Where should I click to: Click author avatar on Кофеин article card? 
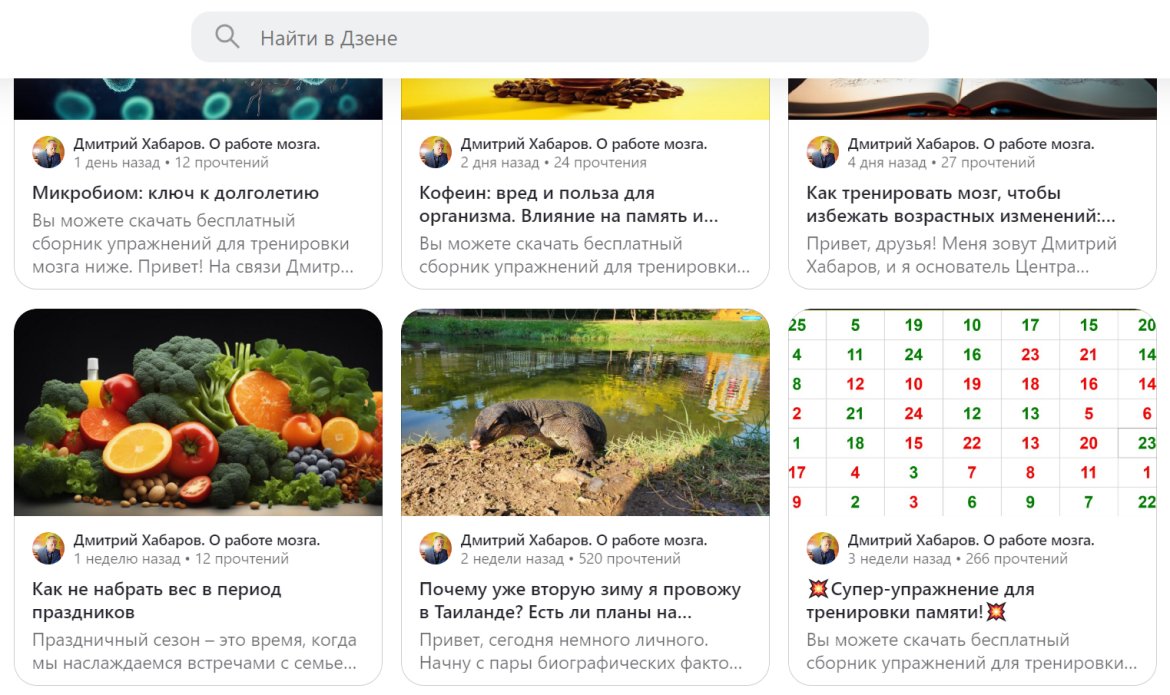(x=436, y=152)
